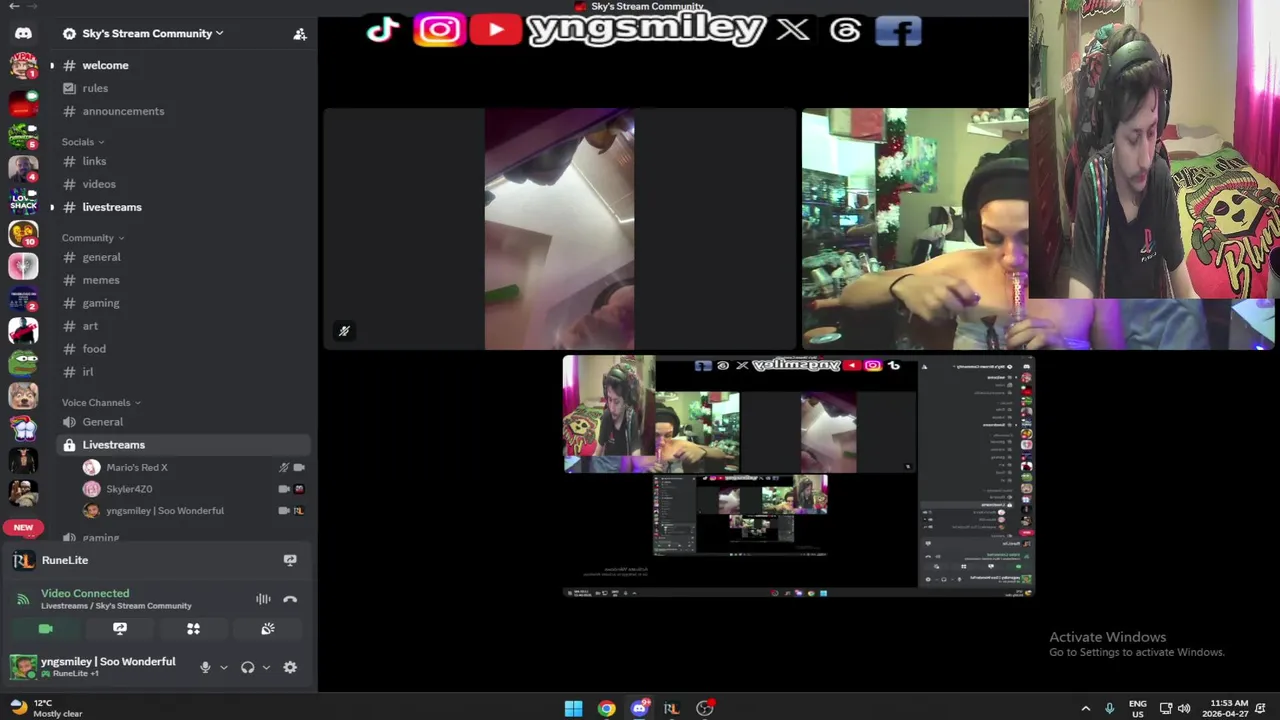Click the share your screen button

pyautogui.click(x=120, y=629)
